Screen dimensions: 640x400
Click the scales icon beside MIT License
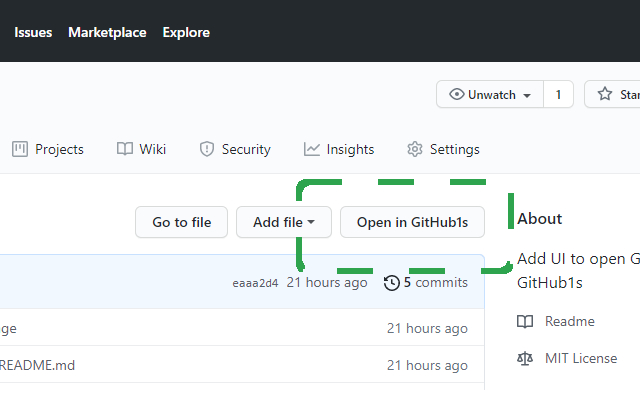pos(525,358)
